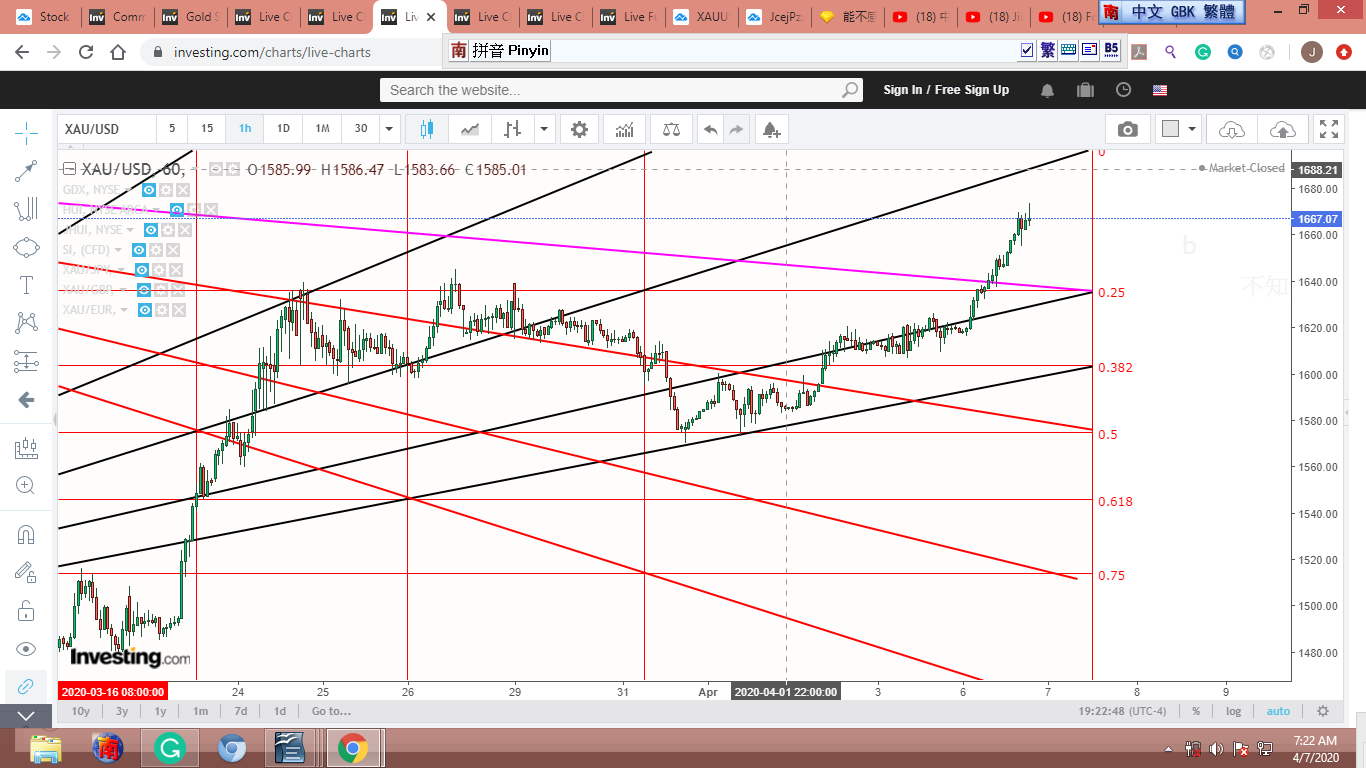Click the Search the website field
Screen dimensions: 1366x768
(x=610, y=90)
